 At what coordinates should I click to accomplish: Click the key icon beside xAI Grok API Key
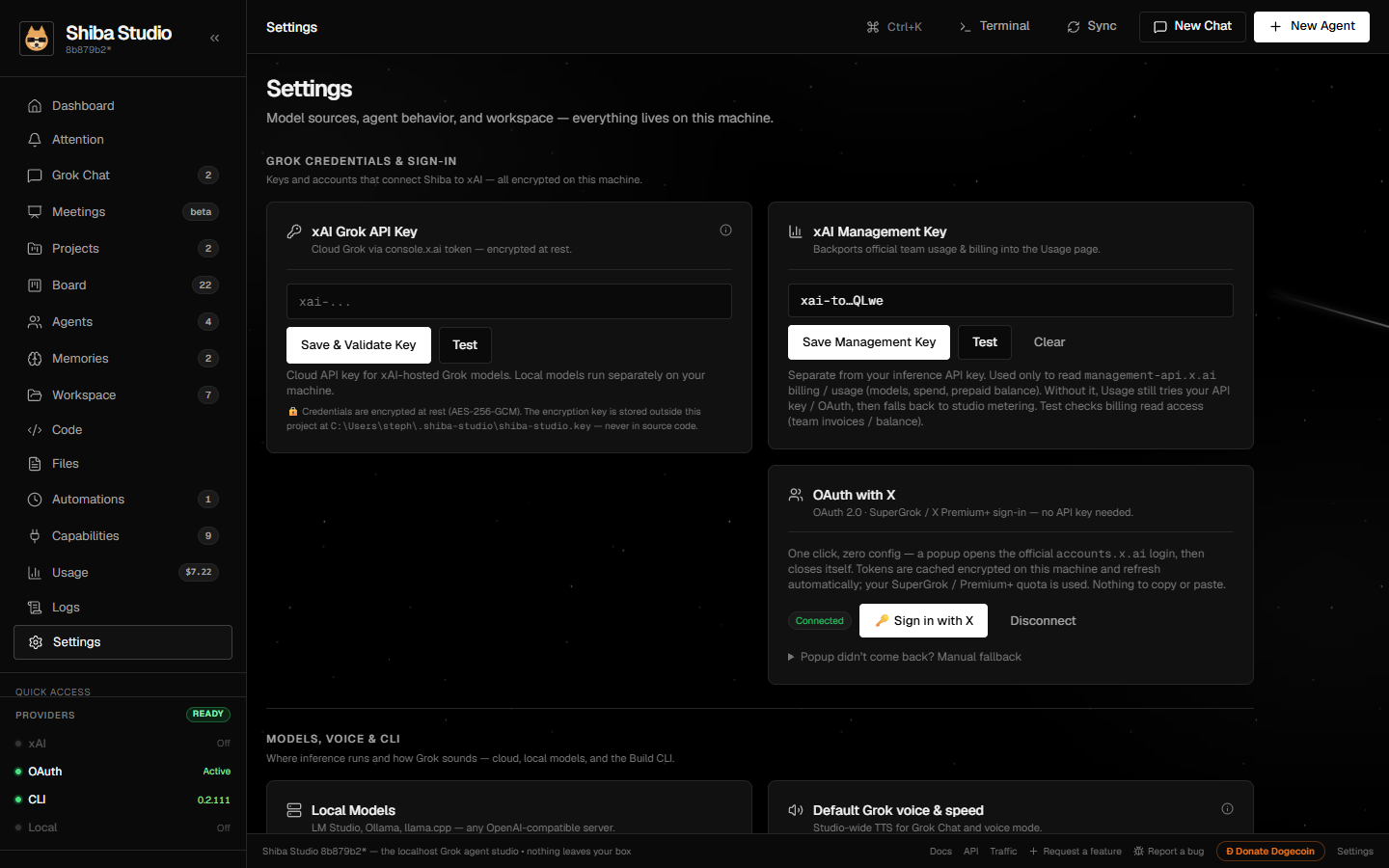click(294, 231)
